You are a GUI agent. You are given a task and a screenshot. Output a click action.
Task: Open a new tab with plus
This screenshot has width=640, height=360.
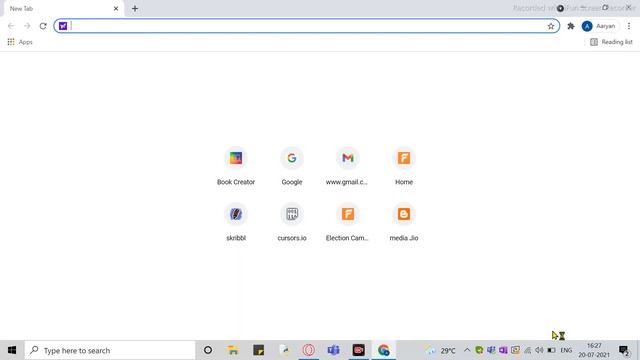click(x=135, y=9)
